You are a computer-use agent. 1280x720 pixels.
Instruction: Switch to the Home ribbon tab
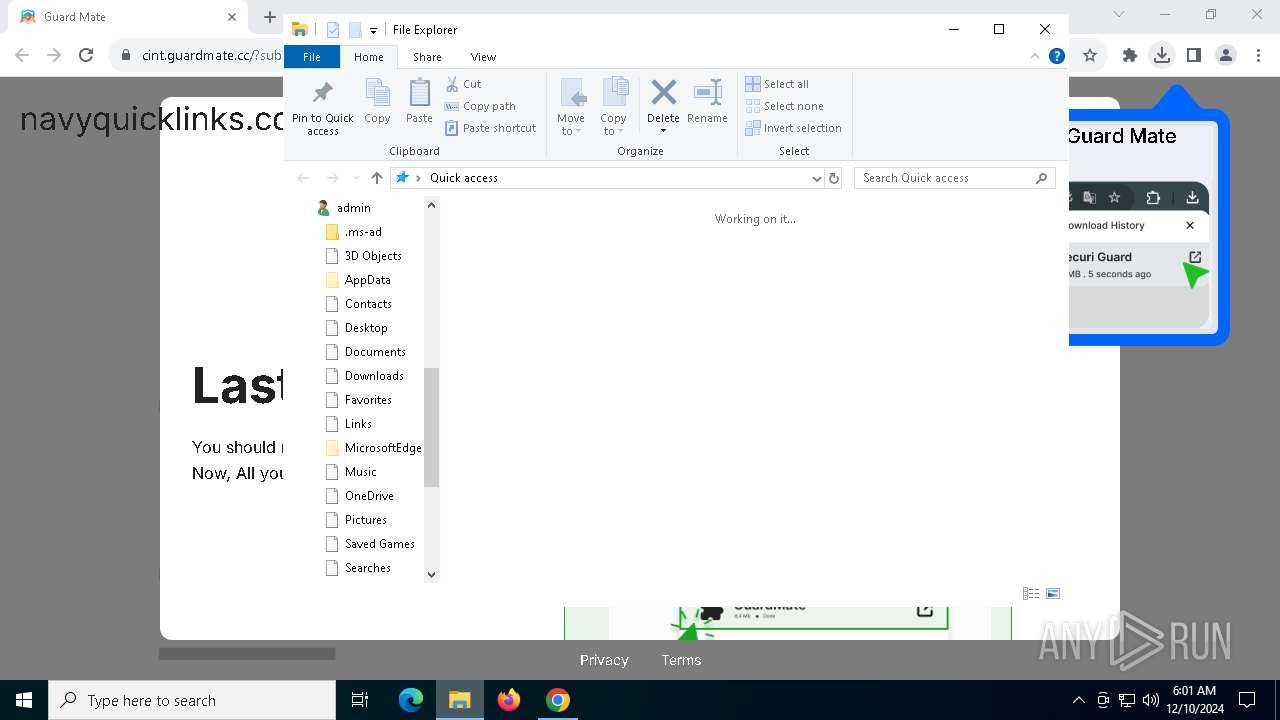pos(369,57)
